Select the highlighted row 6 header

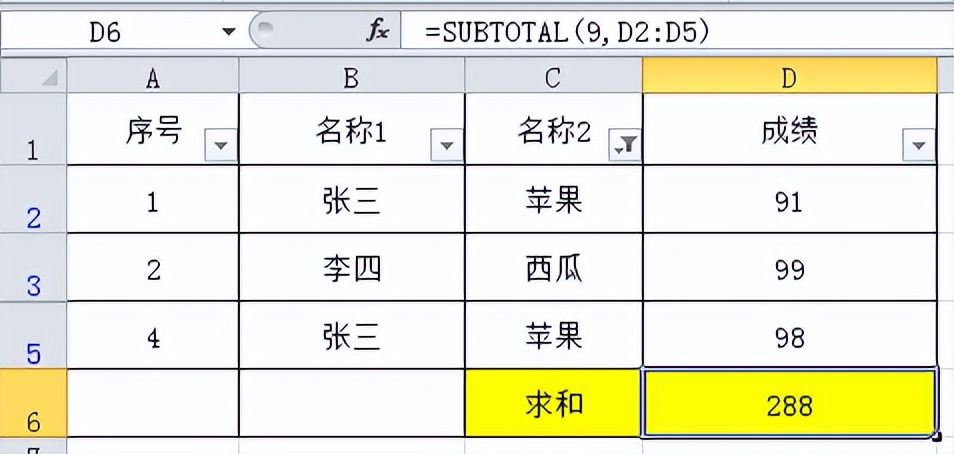tap(33, 404)
